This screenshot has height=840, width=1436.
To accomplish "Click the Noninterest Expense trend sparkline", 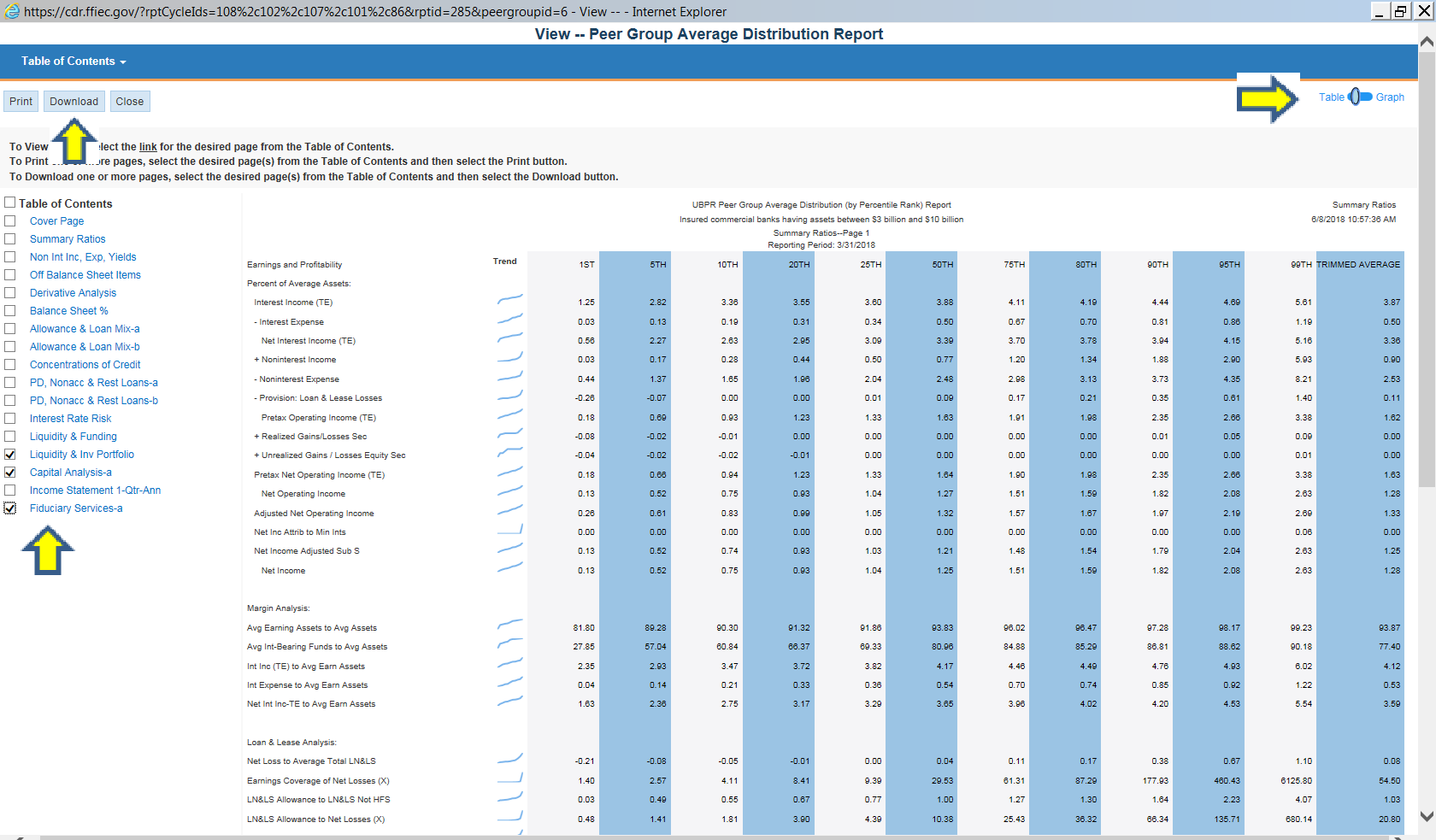I will [510, 377].
